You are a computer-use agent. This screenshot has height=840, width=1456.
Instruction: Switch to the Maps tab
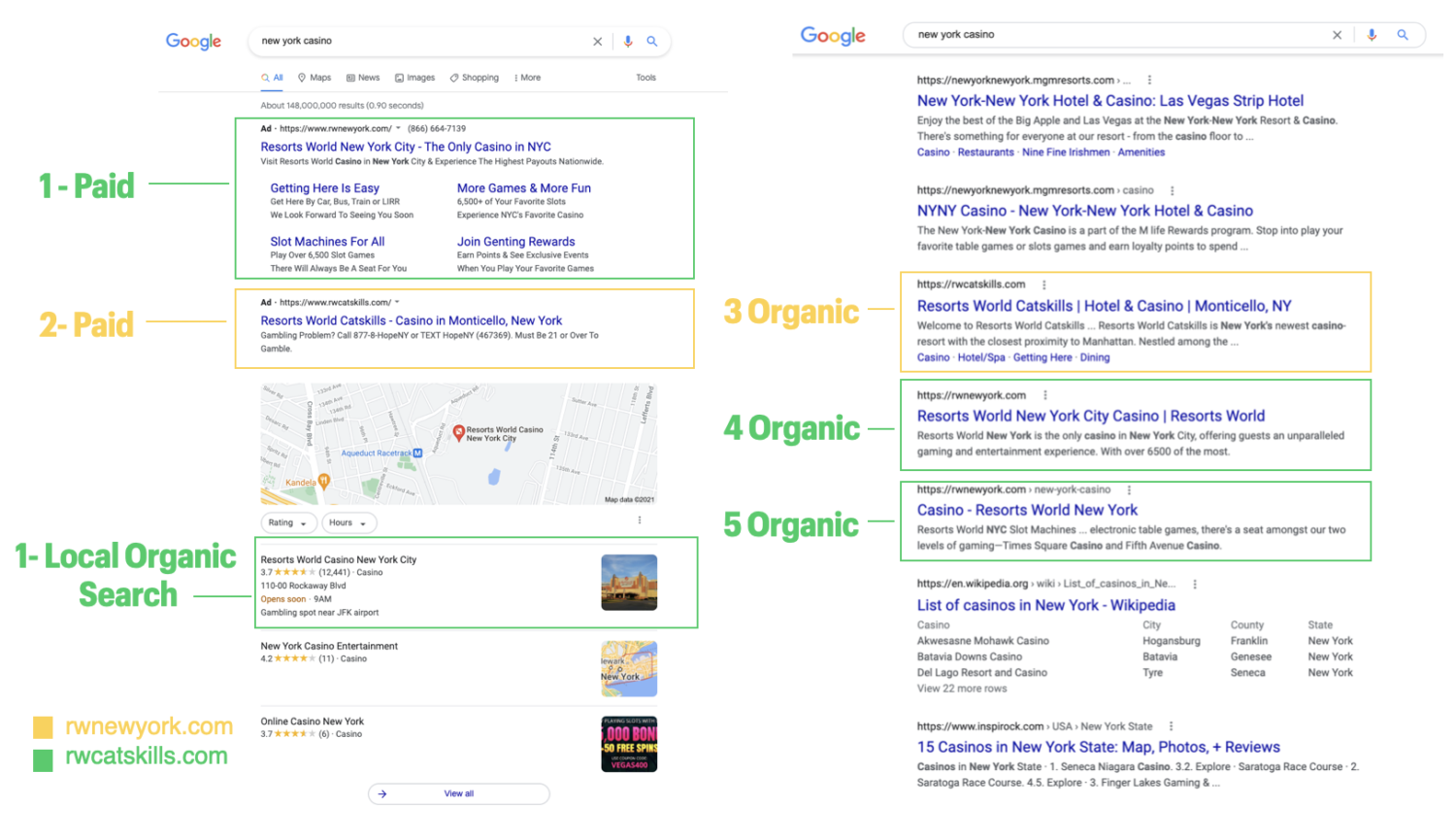[x=314, y=78]
